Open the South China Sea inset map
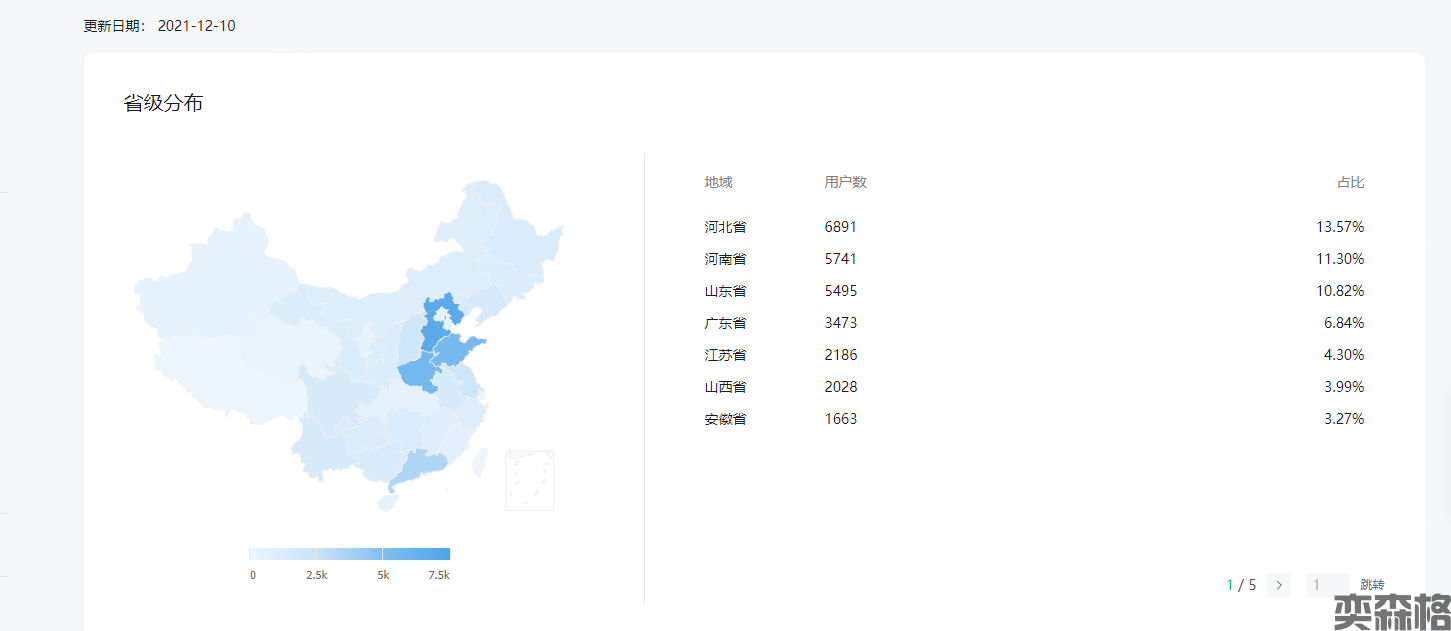The width and height of the screenshot is (1451, 631). (529, 481)
